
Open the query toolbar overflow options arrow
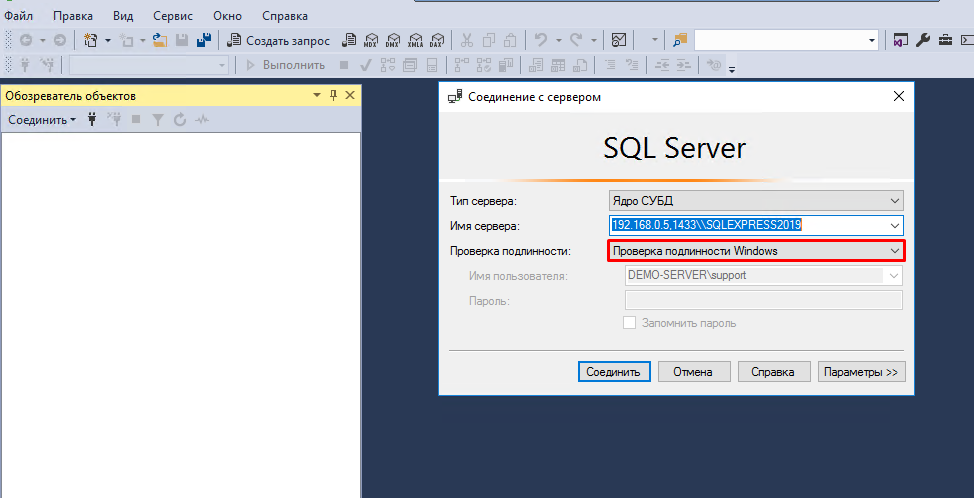pos(732,68)
